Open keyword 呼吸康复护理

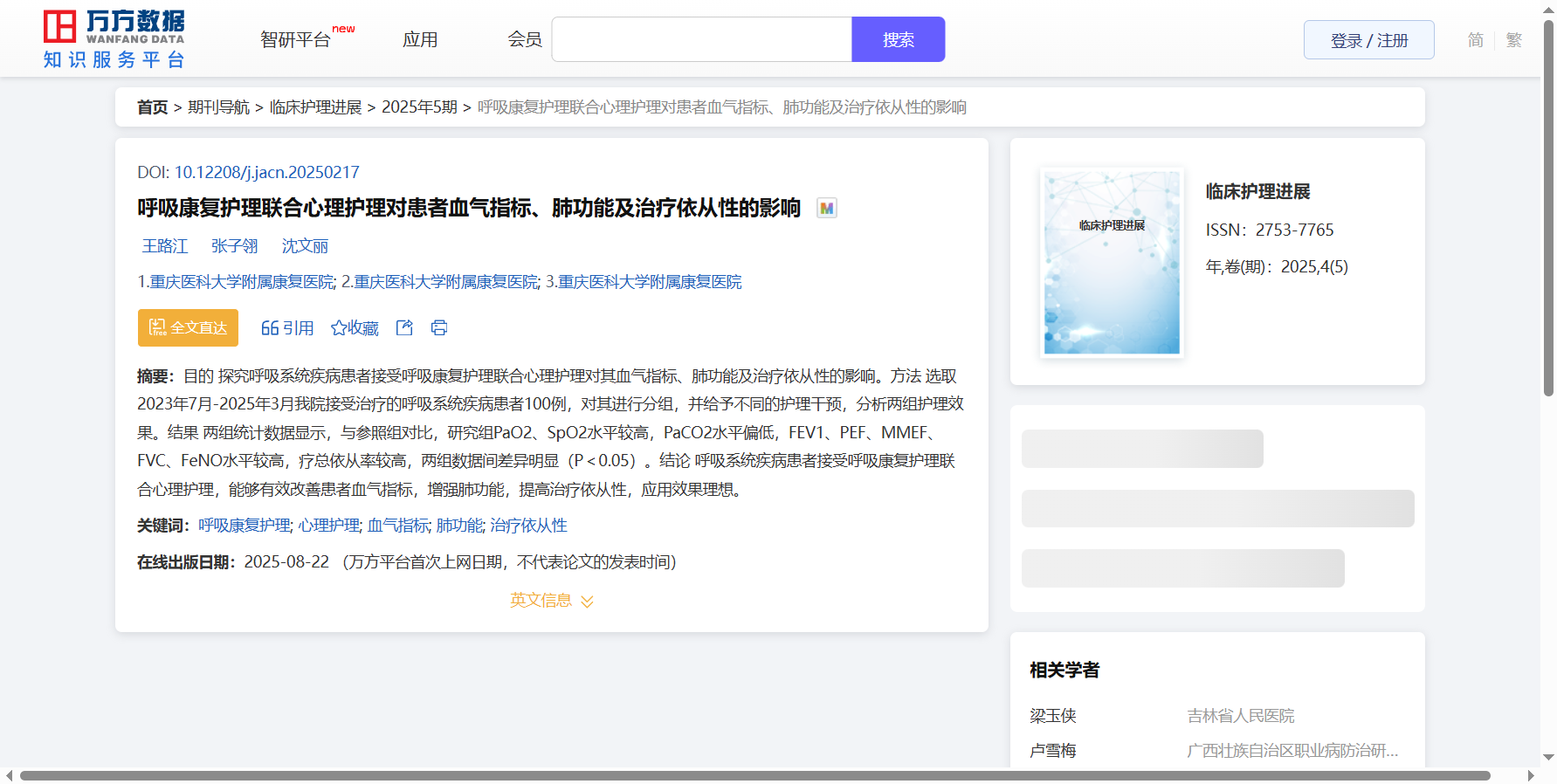click(x=245, y=526)
